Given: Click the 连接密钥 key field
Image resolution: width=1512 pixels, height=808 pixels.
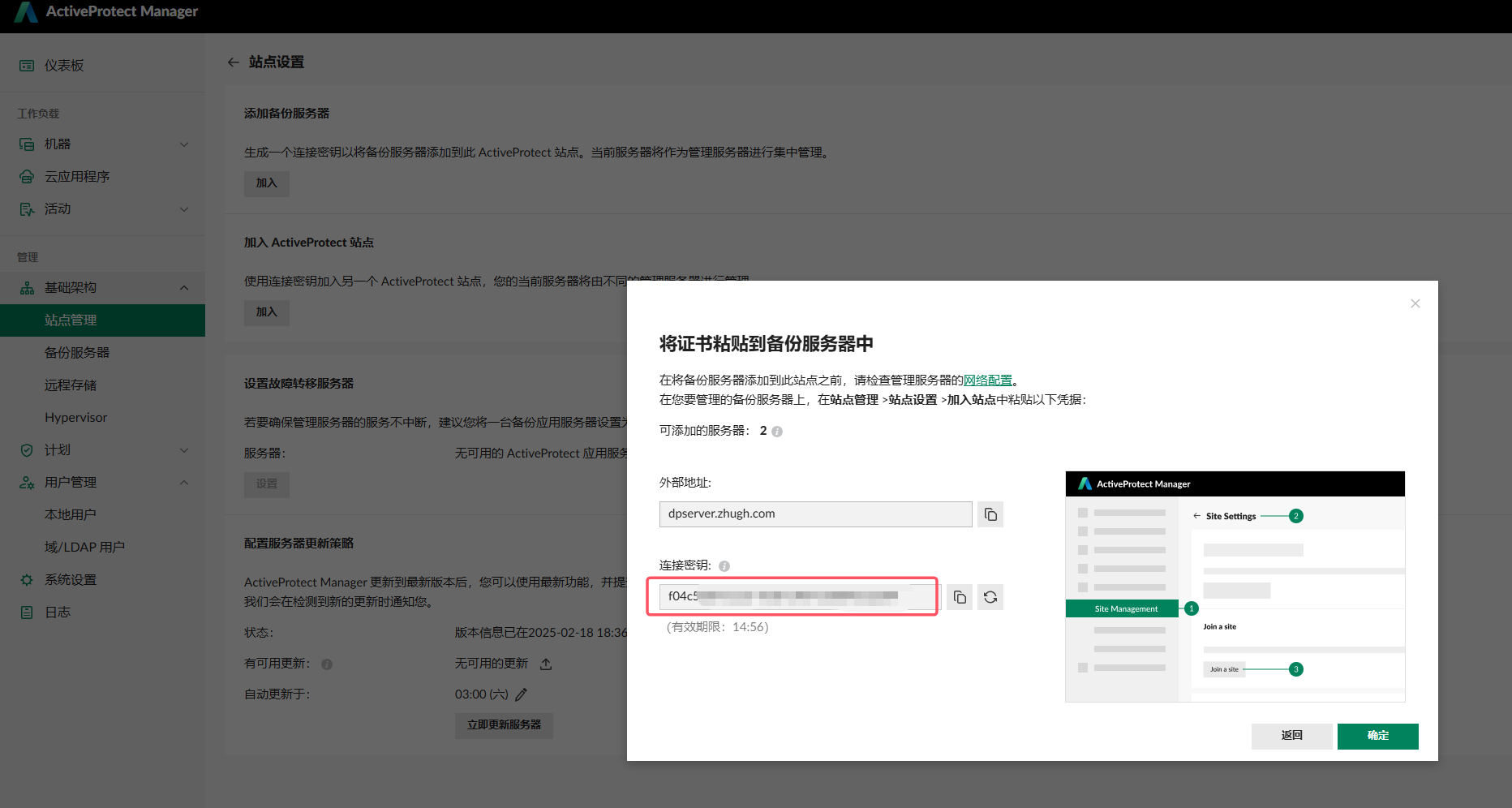Looking at the screenshot, I should [x=800, y=597].
